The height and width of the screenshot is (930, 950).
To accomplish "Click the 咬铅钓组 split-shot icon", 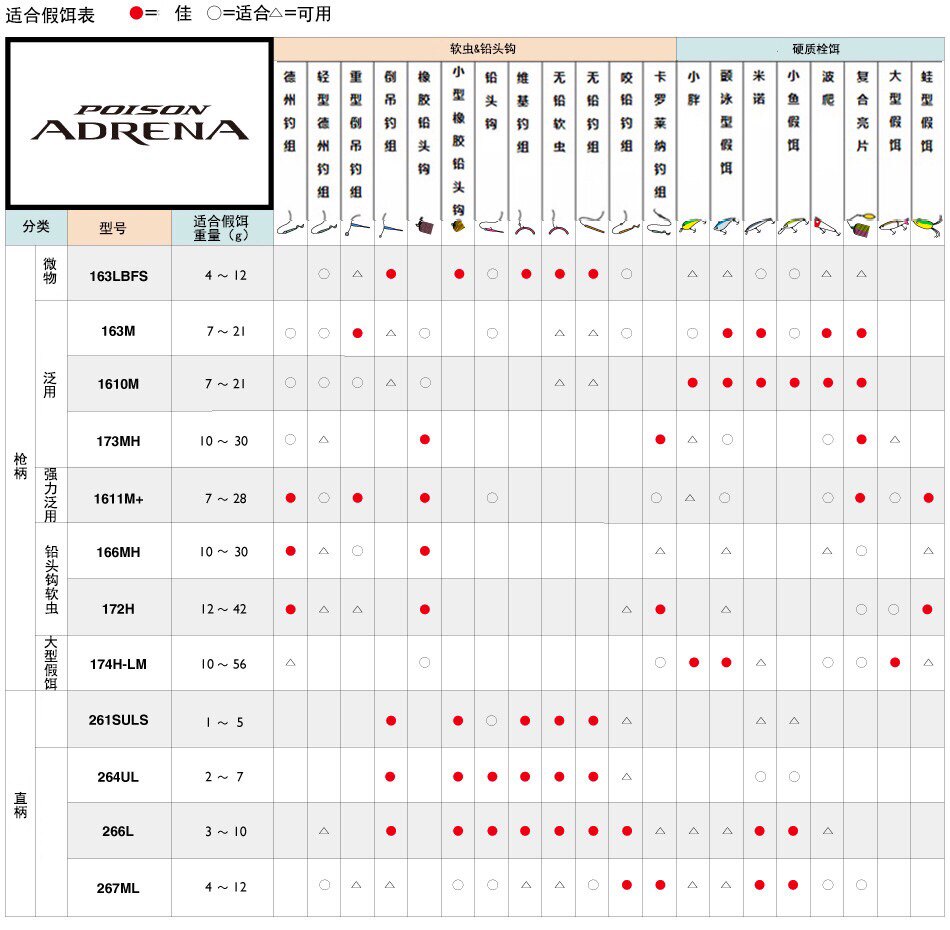I will (x=626, y=224).
